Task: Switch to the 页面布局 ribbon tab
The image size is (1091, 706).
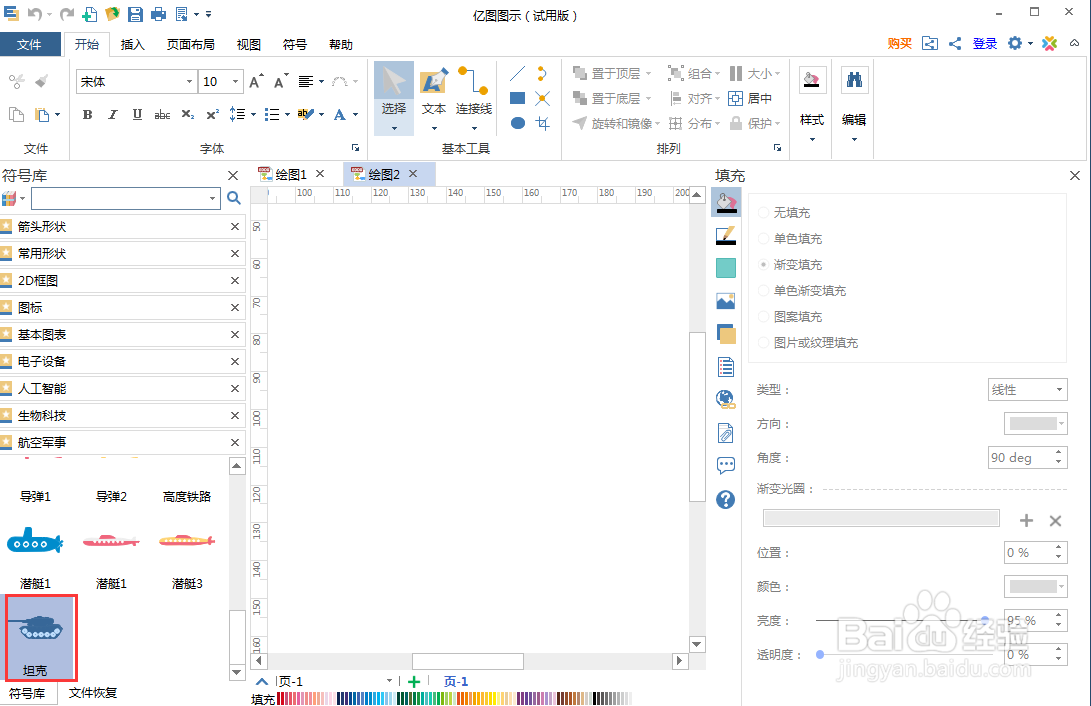Action: (190, 45)
